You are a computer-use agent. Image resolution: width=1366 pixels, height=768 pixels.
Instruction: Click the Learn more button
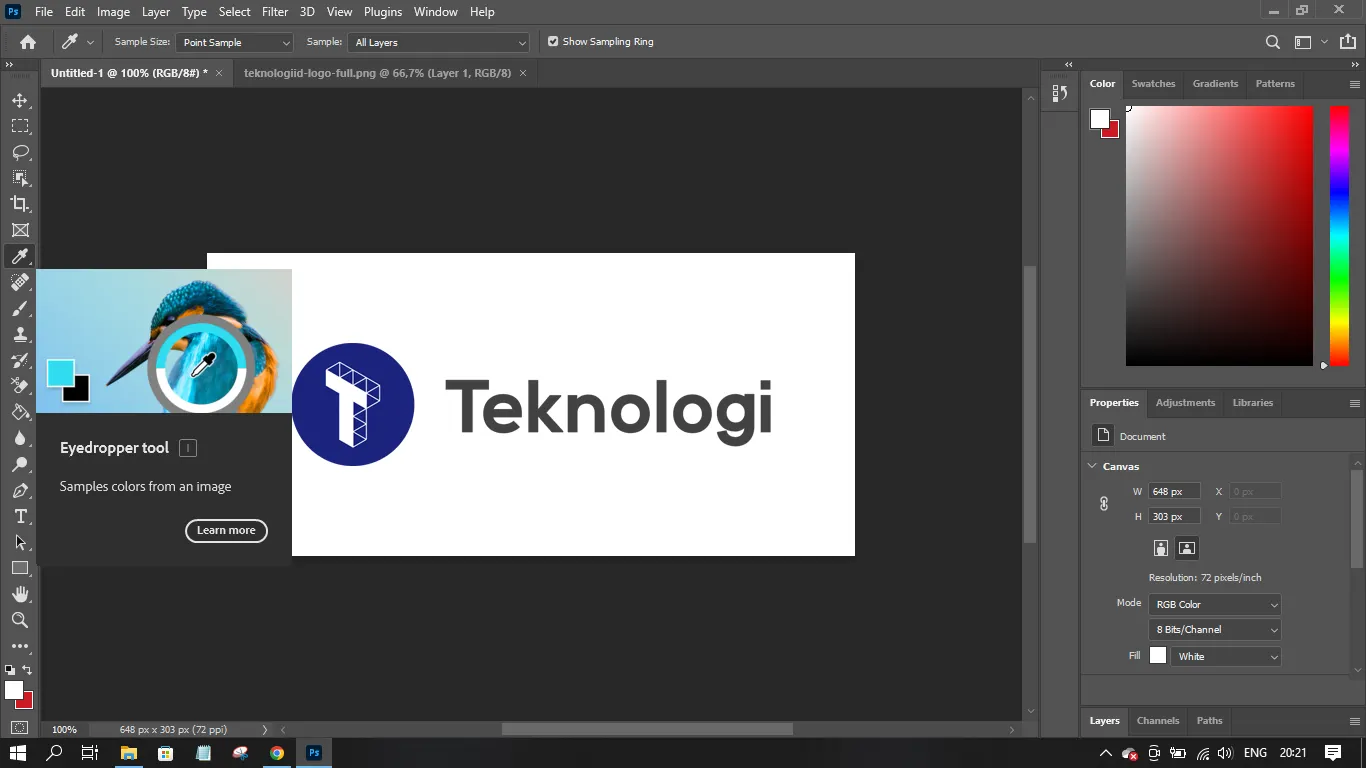[x=226, y=531]
